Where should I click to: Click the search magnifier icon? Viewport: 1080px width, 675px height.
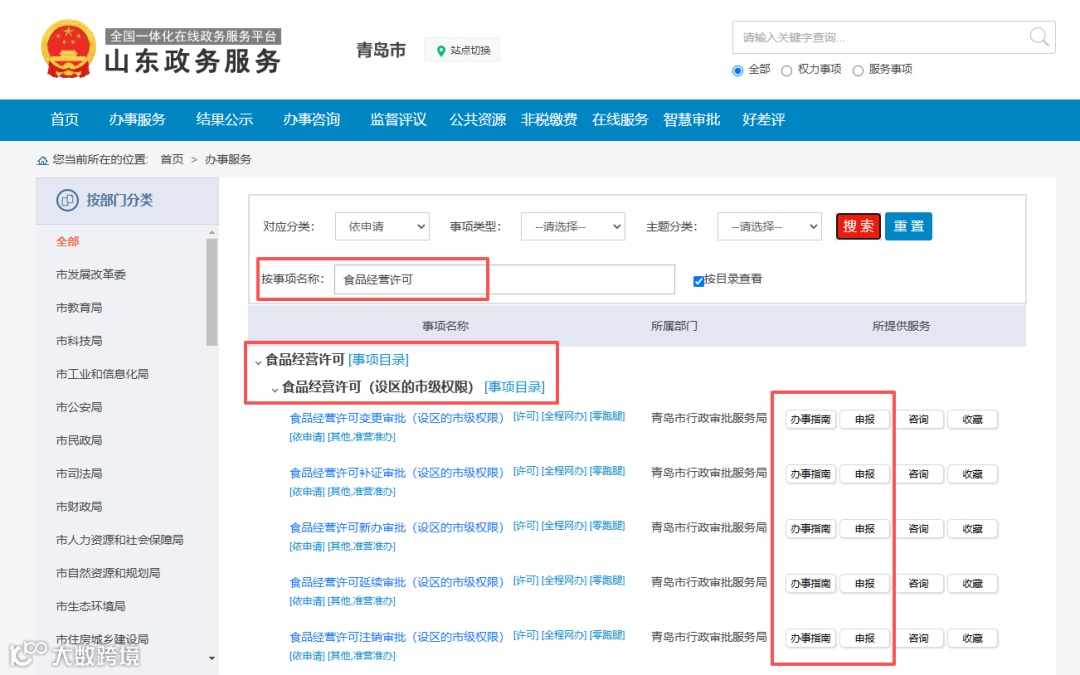point(1039,37)
